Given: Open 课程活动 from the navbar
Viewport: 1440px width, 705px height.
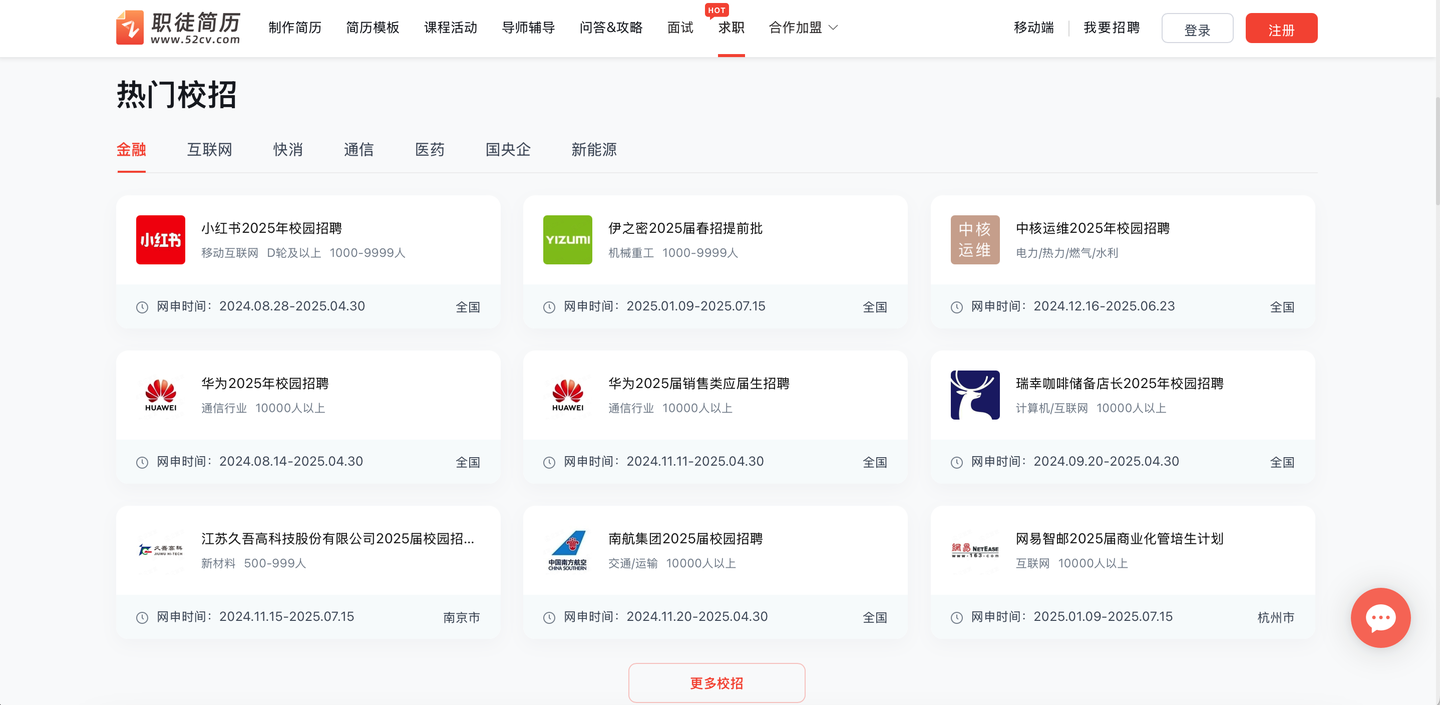Looking at the screenshot, I should click(x=451, y=28).
